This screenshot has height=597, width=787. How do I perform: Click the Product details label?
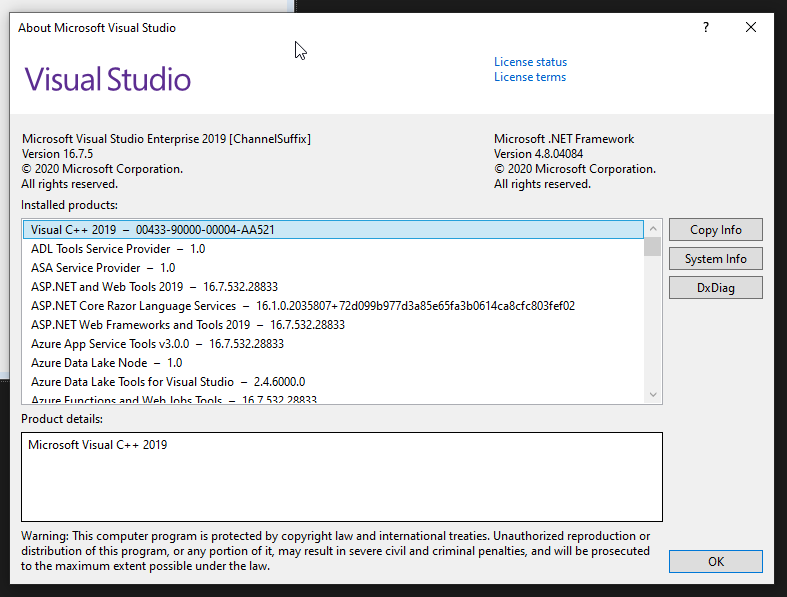pos(62,419)
